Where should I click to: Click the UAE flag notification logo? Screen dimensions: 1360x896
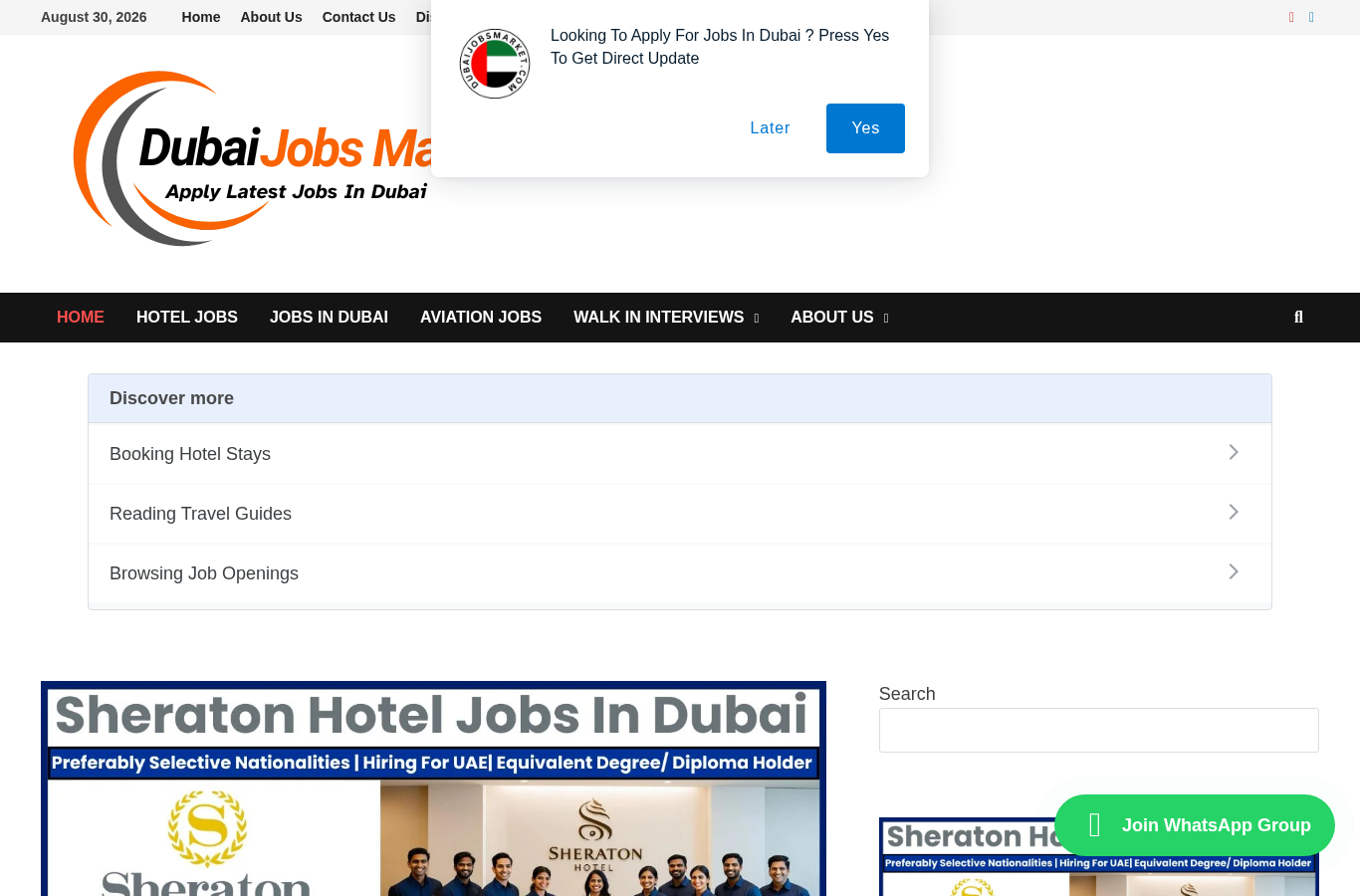click(495, 64)
